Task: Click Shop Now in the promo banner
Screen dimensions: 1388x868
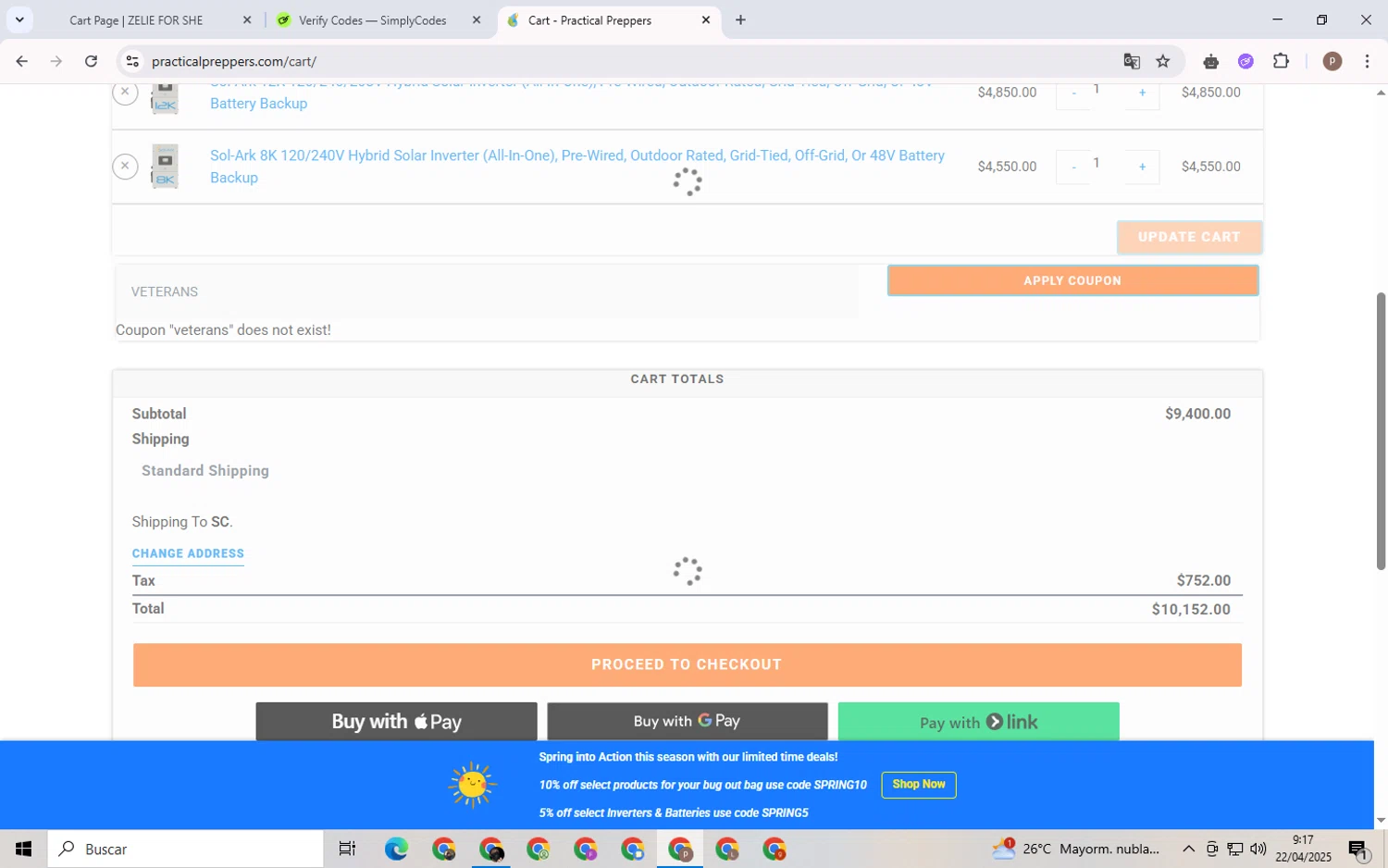Action: [x=918, y=785]
